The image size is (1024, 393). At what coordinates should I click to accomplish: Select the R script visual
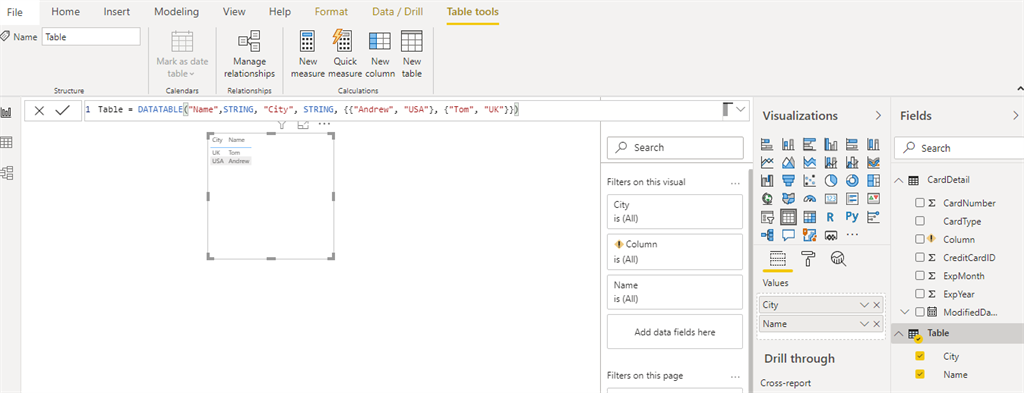831,216
